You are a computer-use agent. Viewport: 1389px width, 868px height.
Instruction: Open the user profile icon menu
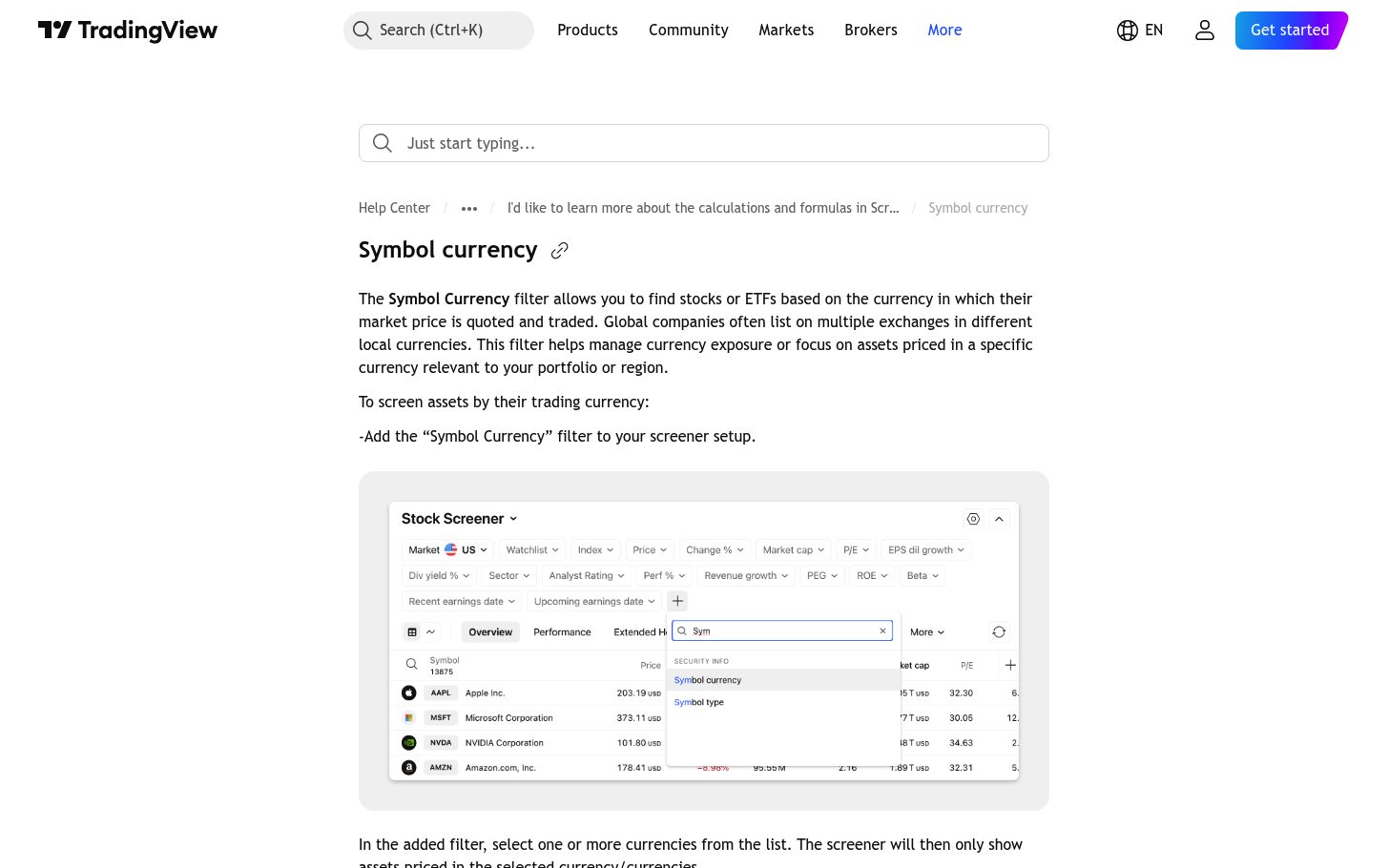(x=1205, y=31)
